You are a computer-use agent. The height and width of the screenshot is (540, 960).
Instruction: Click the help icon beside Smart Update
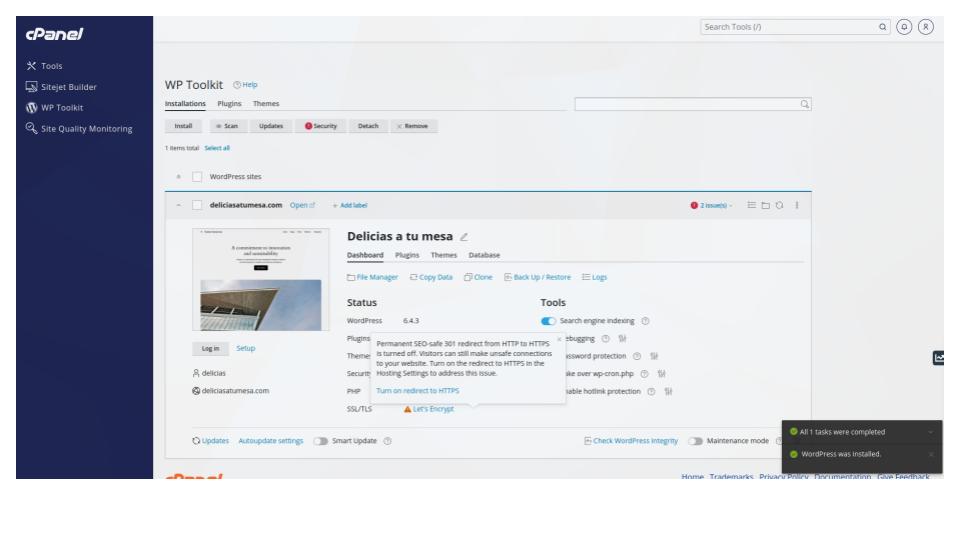[x=388, y=441]
